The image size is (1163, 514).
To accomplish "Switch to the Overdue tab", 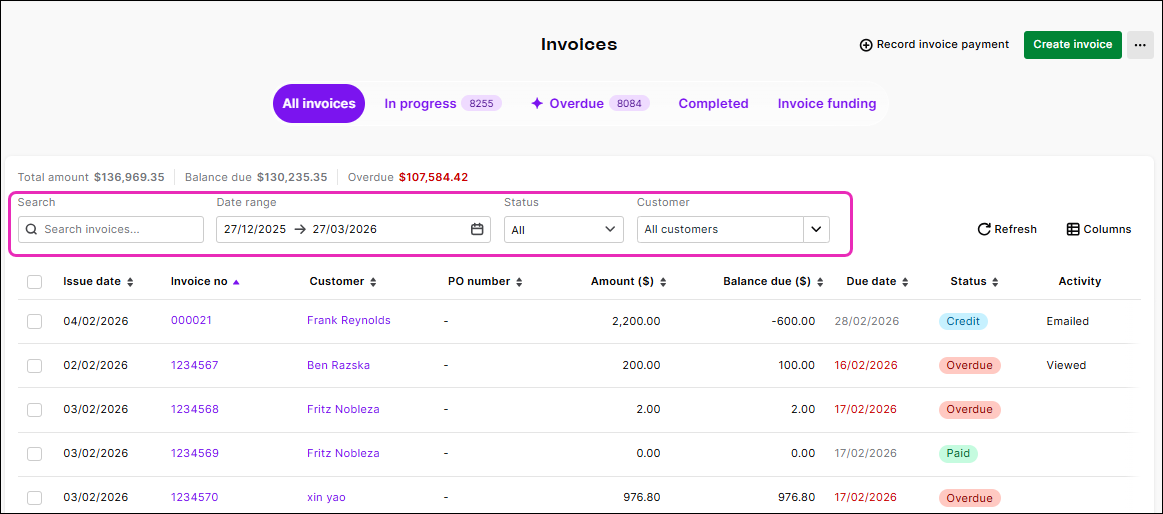I will coord(590,104).
